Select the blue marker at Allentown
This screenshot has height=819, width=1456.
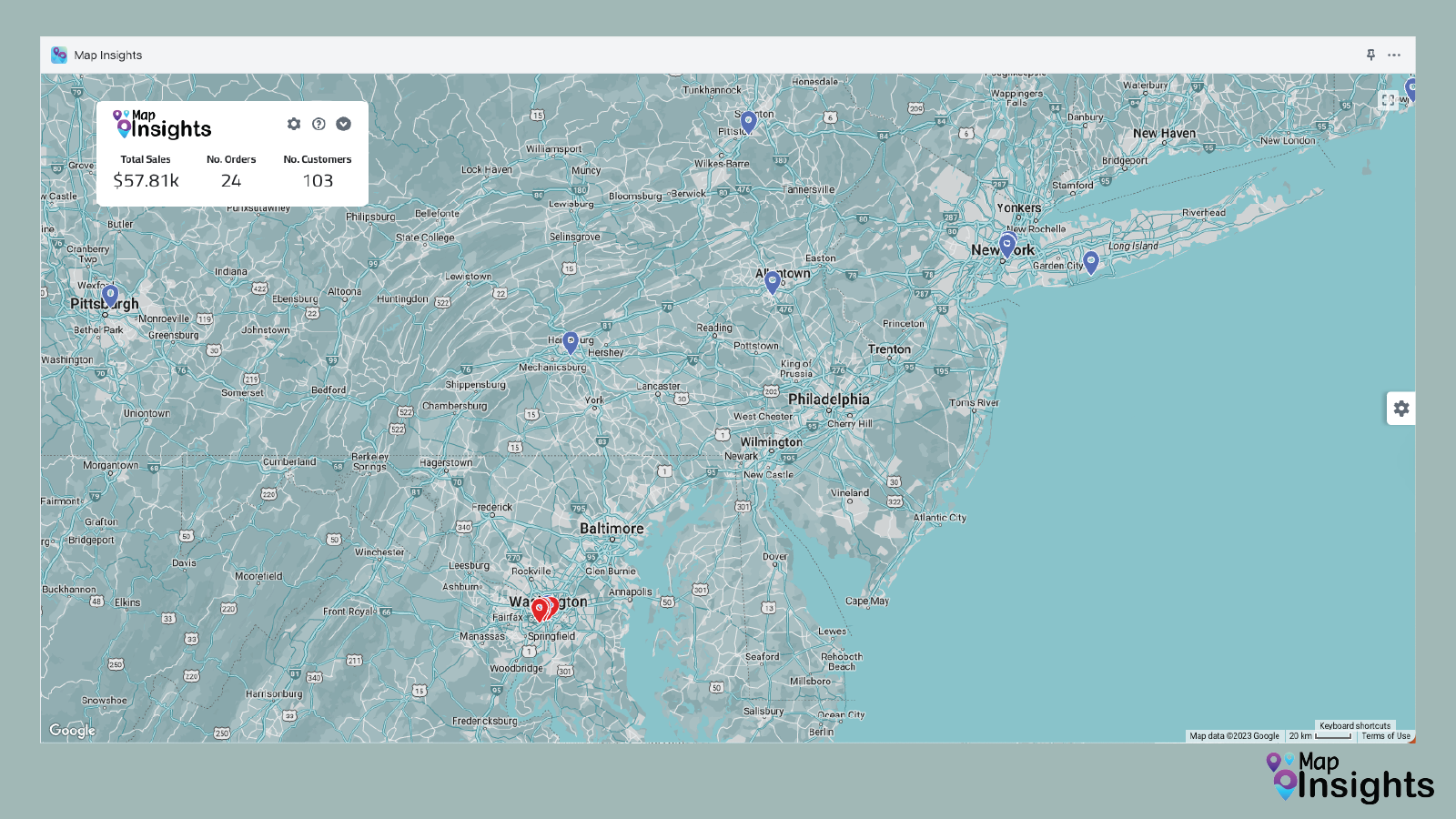[x=773, y=282]
